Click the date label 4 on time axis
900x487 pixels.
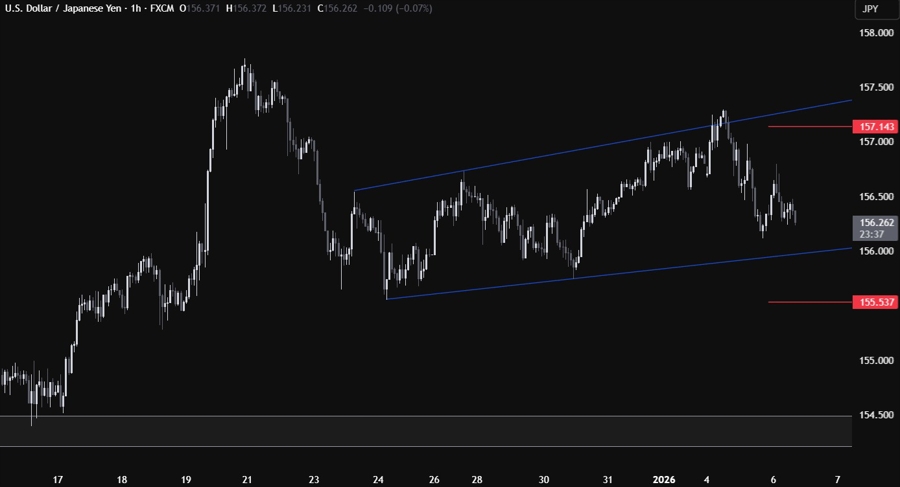click(x=707, y=480)
